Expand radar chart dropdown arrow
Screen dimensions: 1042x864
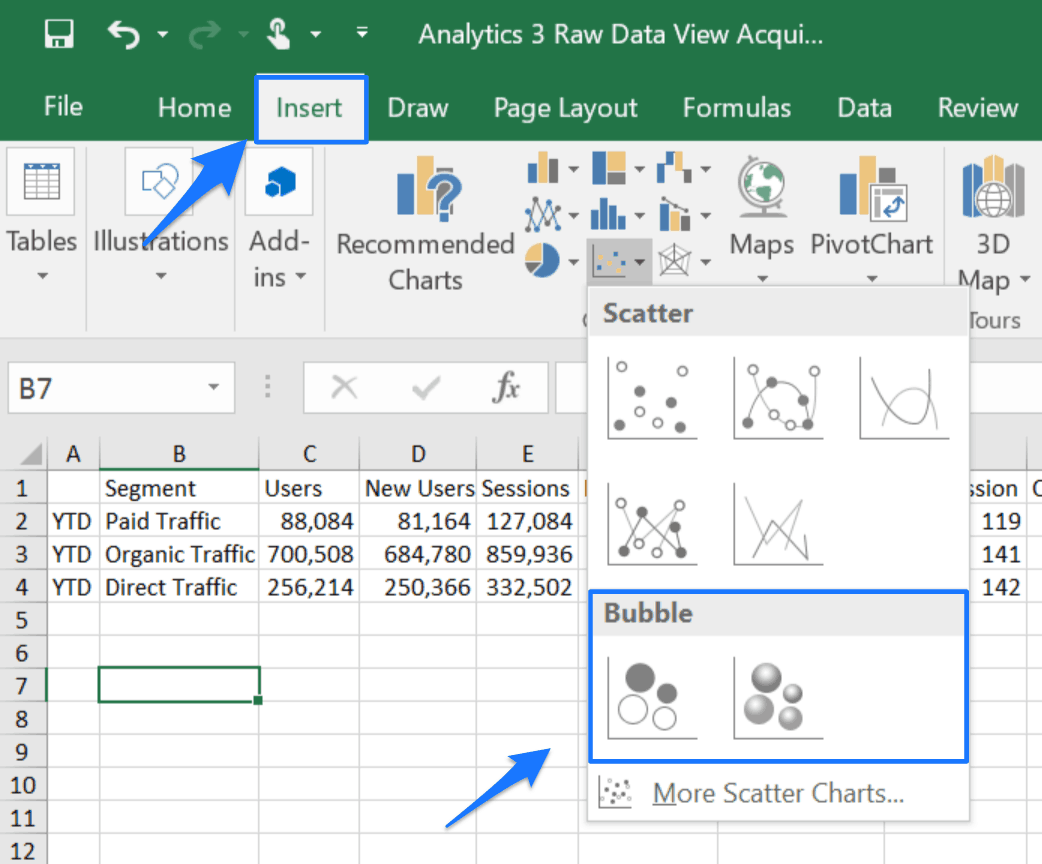point(706,262)
